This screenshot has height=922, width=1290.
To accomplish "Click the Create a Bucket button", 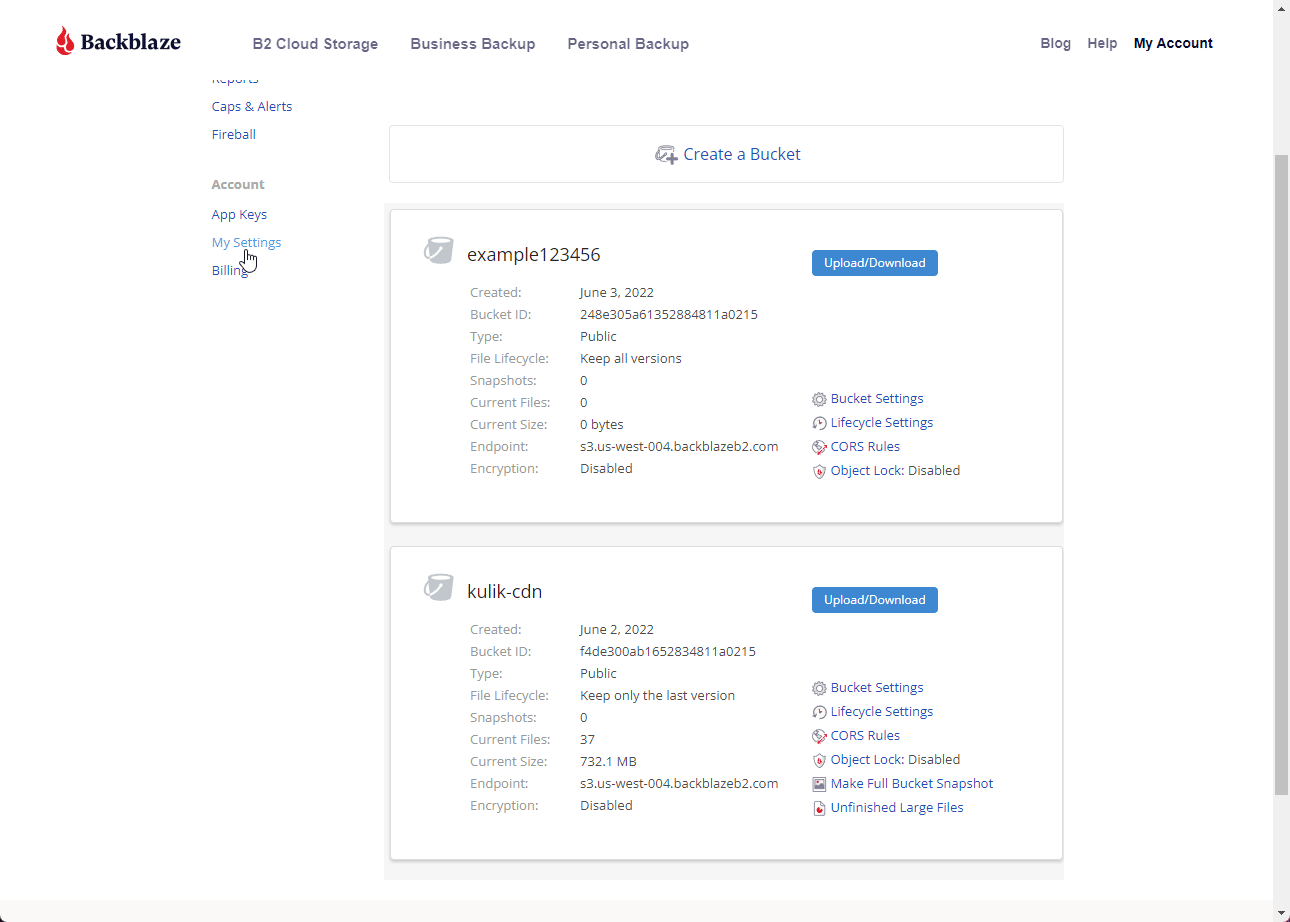I will pyautogui.click(x=726, y=154).
